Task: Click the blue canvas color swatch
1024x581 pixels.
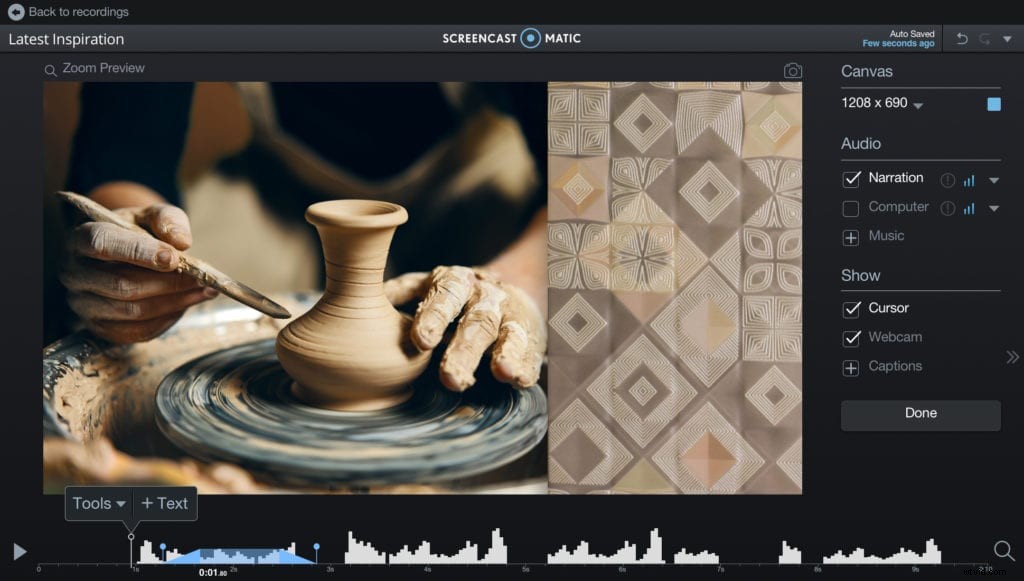Action: click(993, 104)
